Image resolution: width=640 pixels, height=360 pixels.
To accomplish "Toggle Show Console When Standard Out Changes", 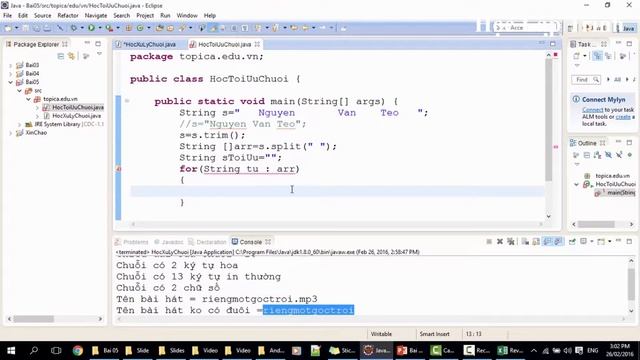I will [547, 242].
